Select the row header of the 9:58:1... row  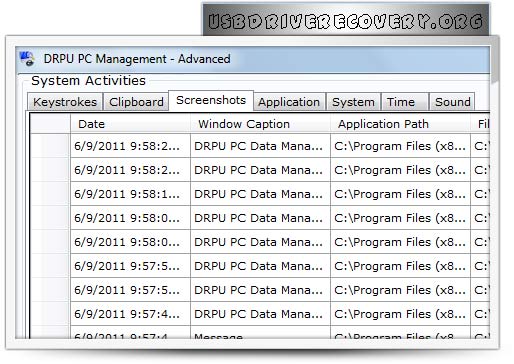(50, 194)
